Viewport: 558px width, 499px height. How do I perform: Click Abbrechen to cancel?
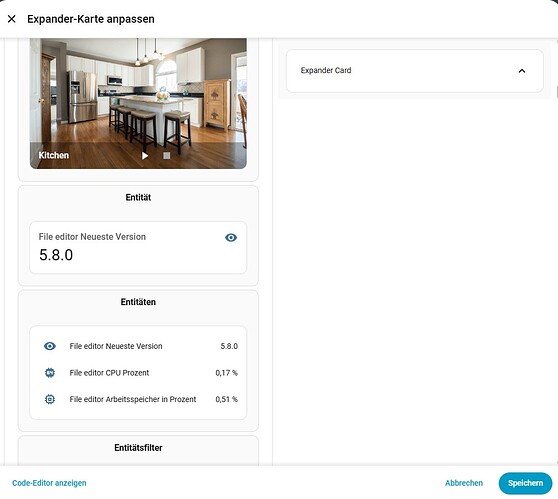click(464, 483)
